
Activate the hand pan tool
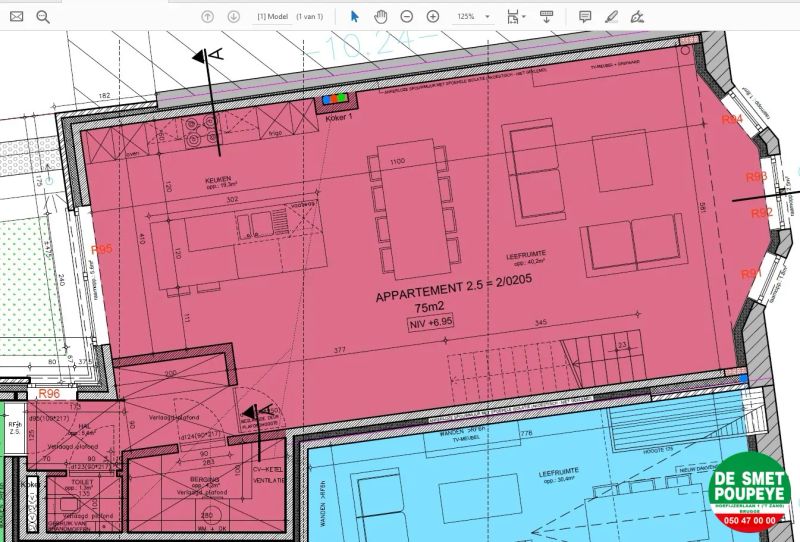tap(381, 16)
